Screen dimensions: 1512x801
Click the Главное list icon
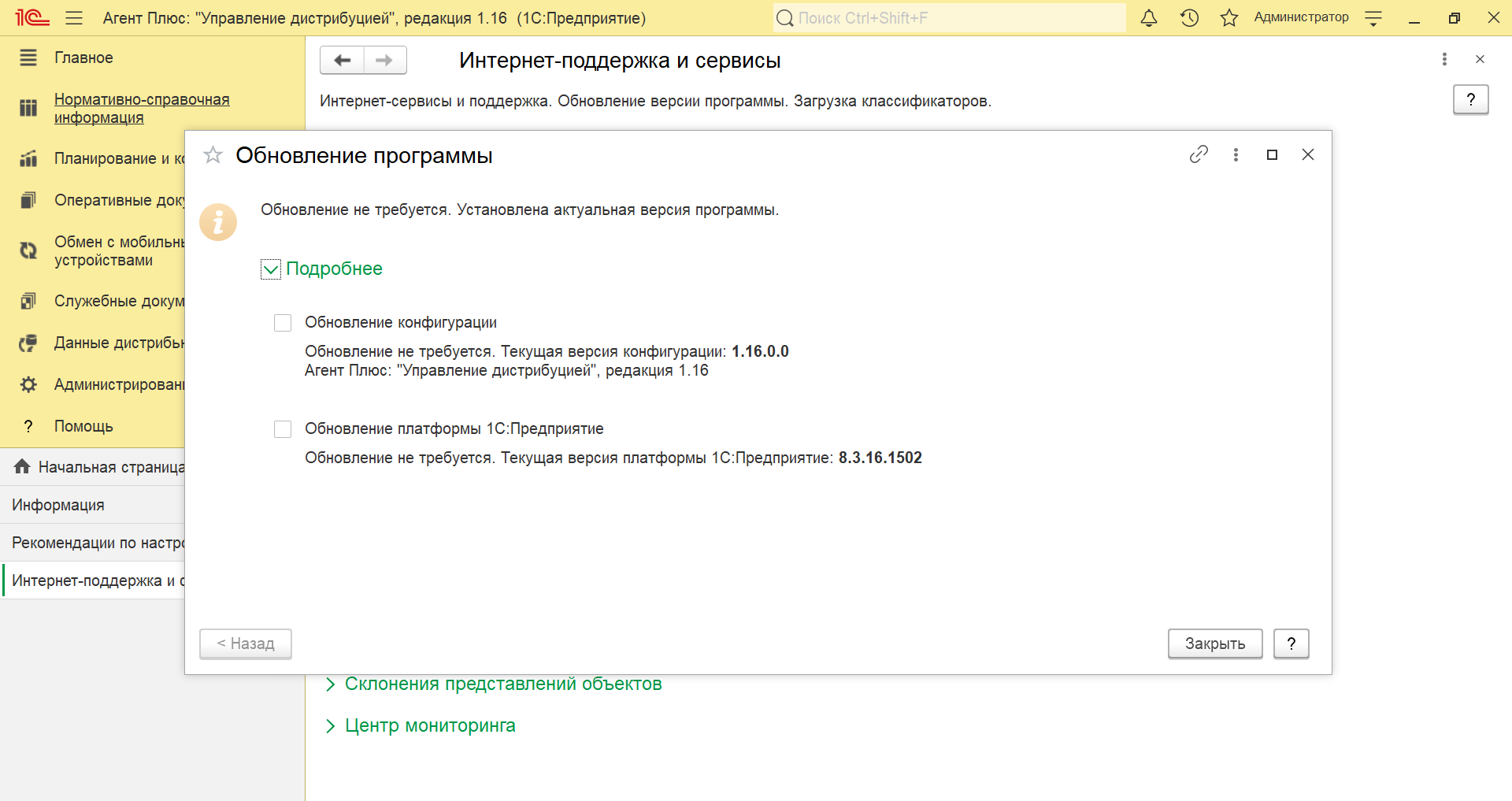(x=28, y=57)
